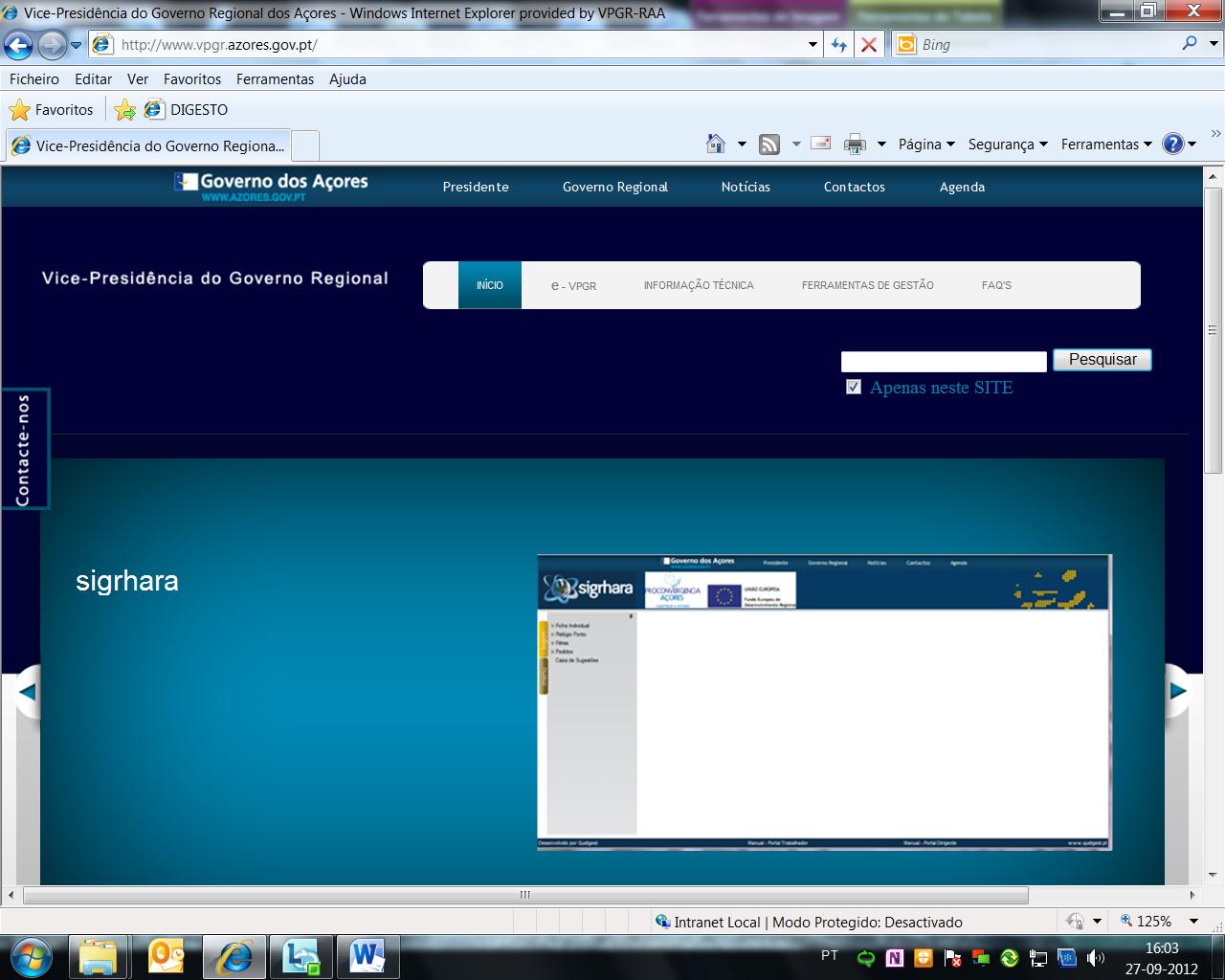
Task: Expand the zoom level 125% dropdown
Action: pyautogui.click(x=1193, y=922)
